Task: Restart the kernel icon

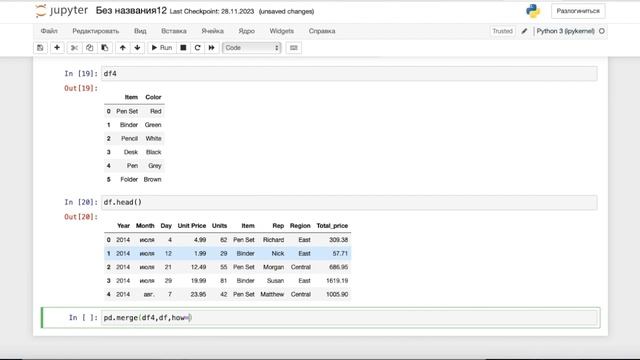Action: pyautogui.click(x=198, y=48)
